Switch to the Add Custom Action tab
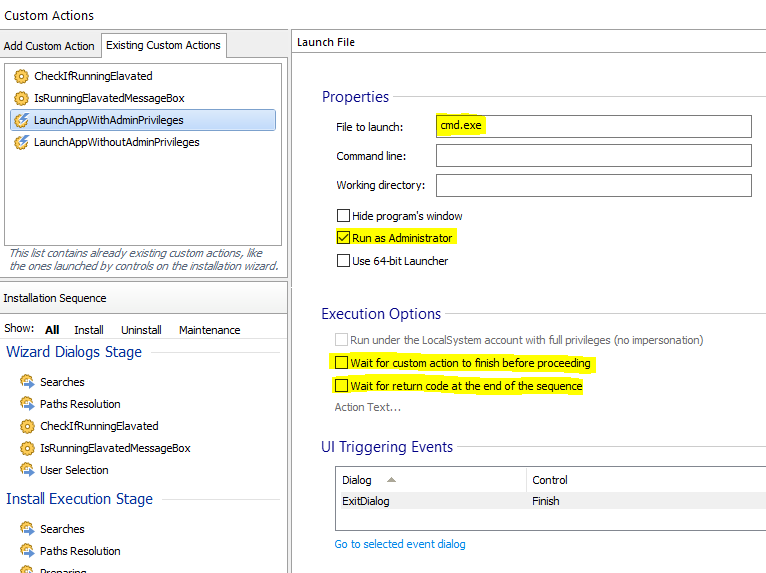The image size is (766, 573). [49, 46]
